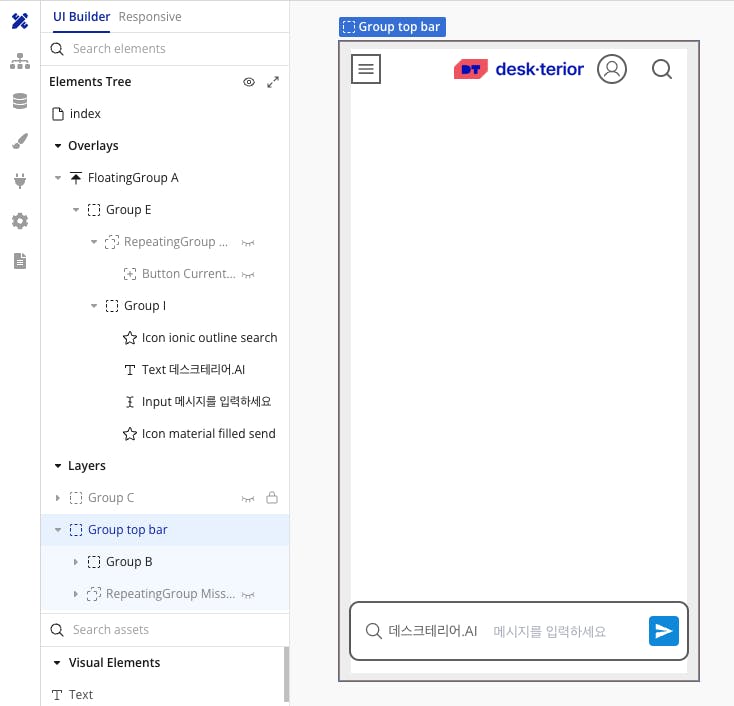Collapse FloatingGroup A in tree
The height and width of the screenshot is (706, 734).
coord(58,178)
